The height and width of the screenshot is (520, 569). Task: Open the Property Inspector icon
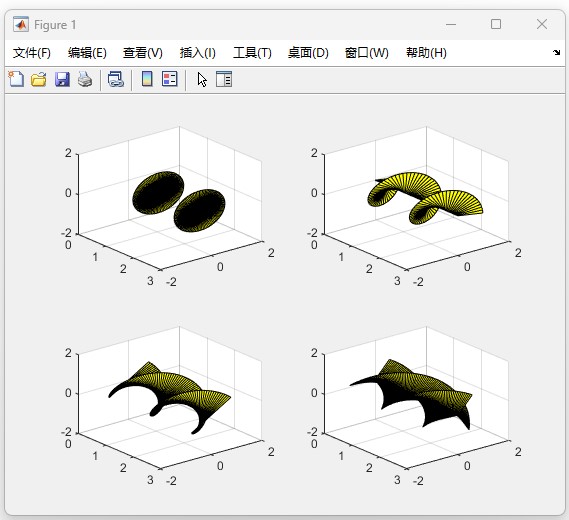coord(224,79)
